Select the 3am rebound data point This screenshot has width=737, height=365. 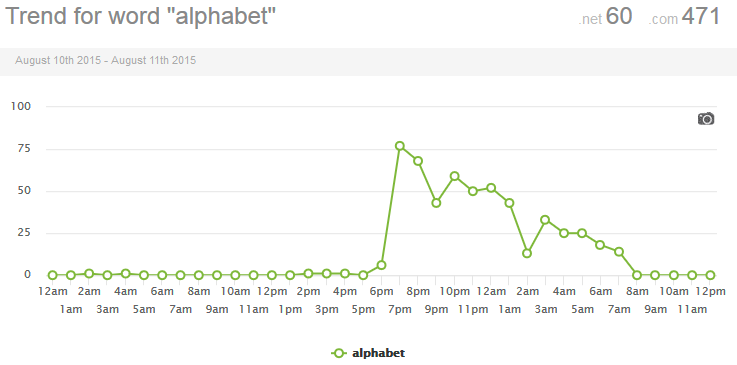coord(545,219)
